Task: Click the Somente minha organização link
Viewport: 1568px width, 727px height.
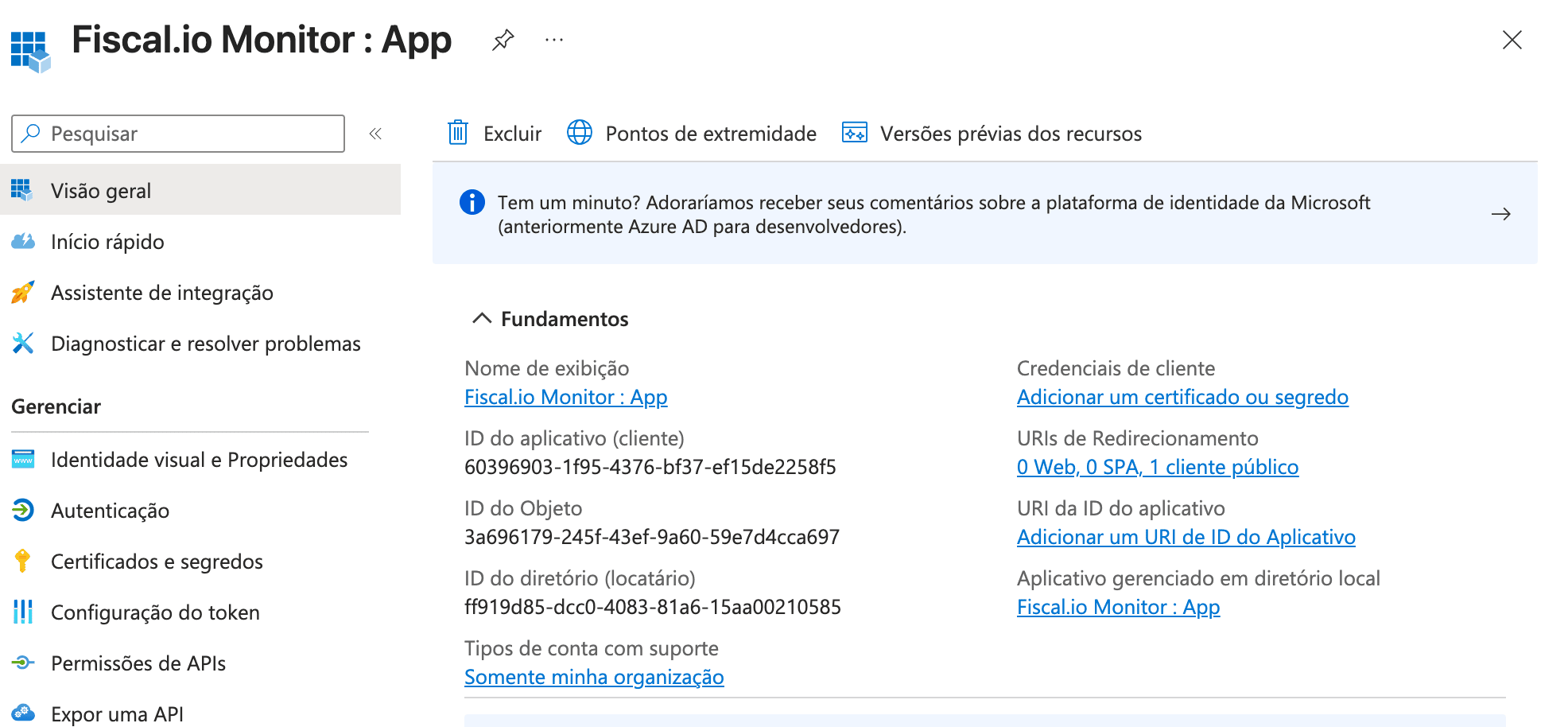Action: [594, 677]
